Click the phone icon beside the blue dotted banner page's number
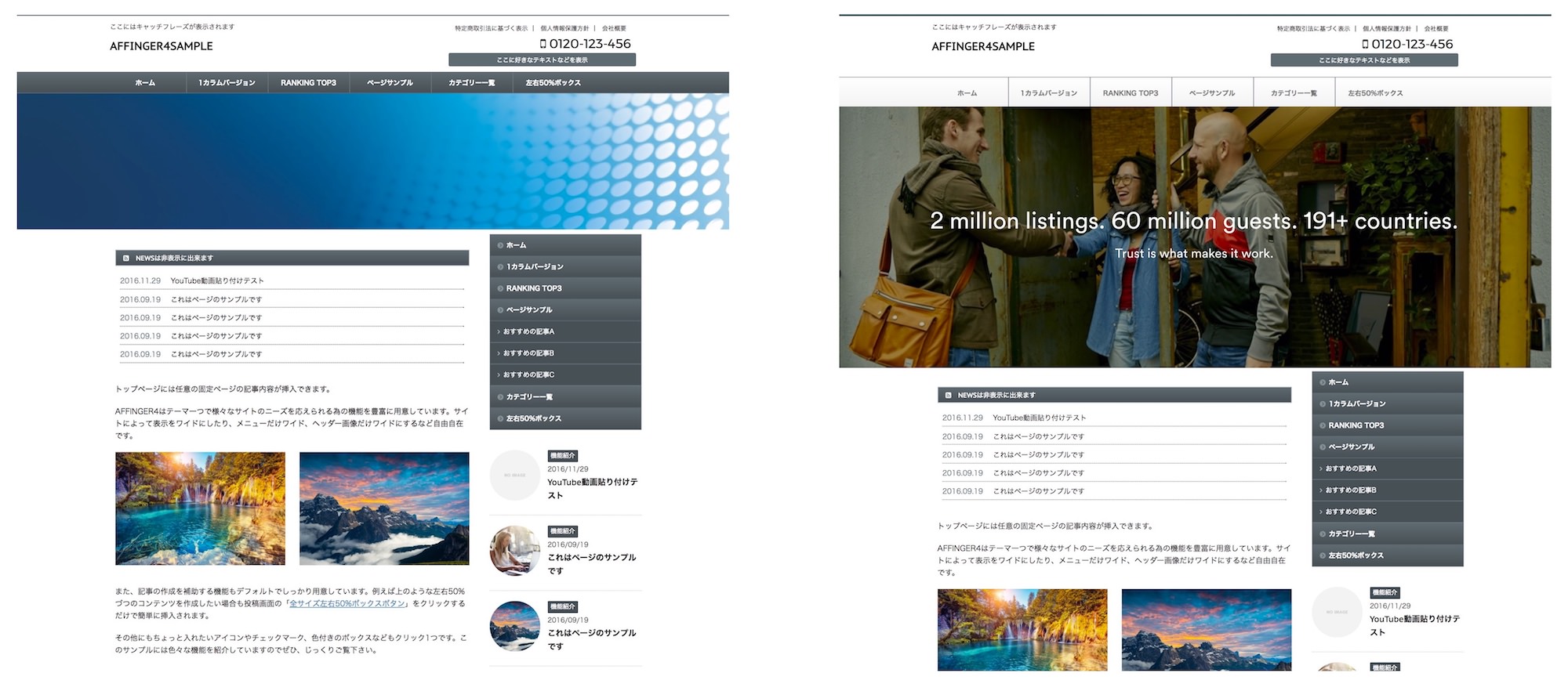 pos(543,44)
